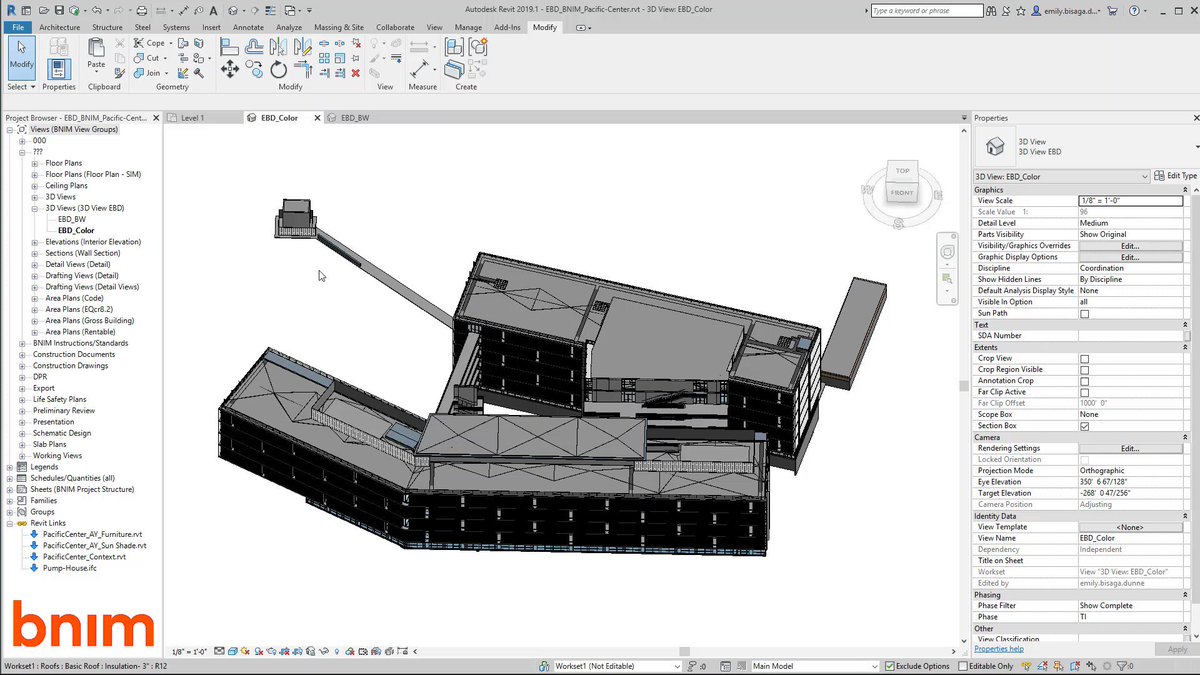Select the Measure between two references tool
The height and width of the screenshot is (675, 1200).
[419, 46]
